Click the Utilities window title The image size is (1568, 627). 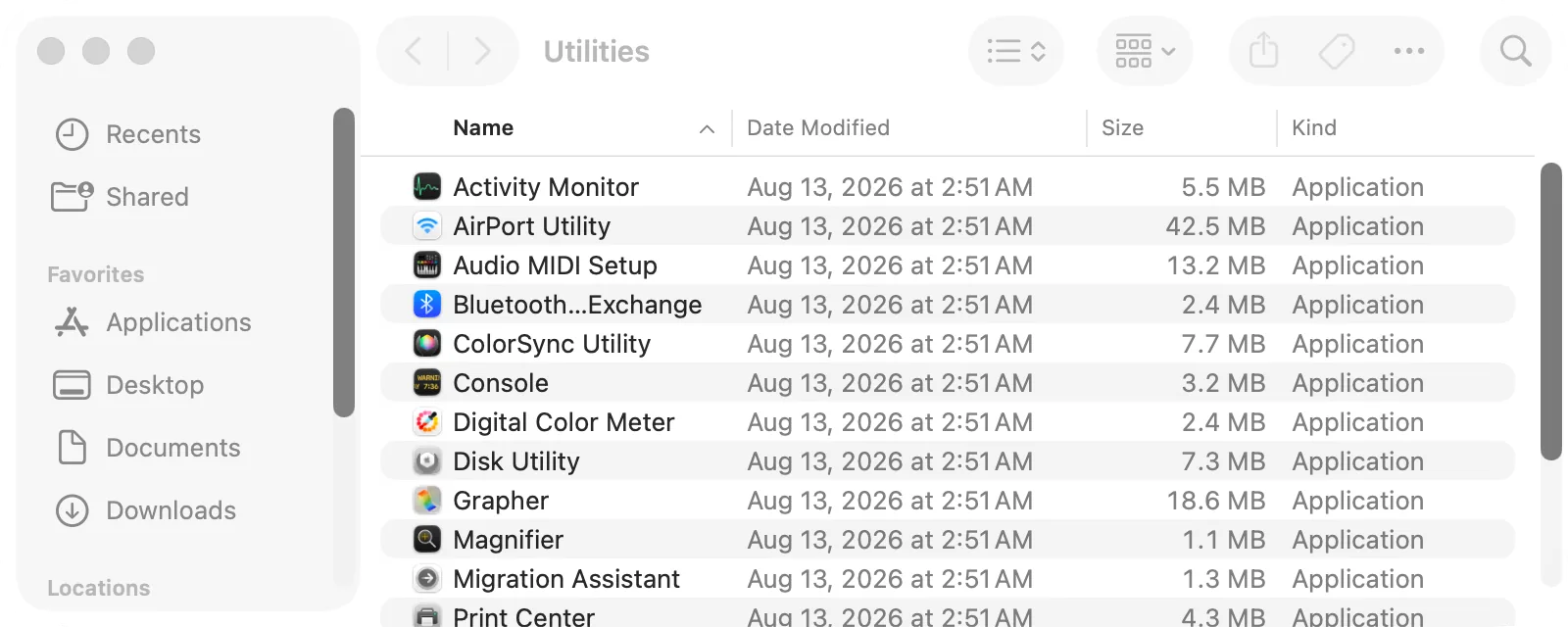[x=597, y=51]
